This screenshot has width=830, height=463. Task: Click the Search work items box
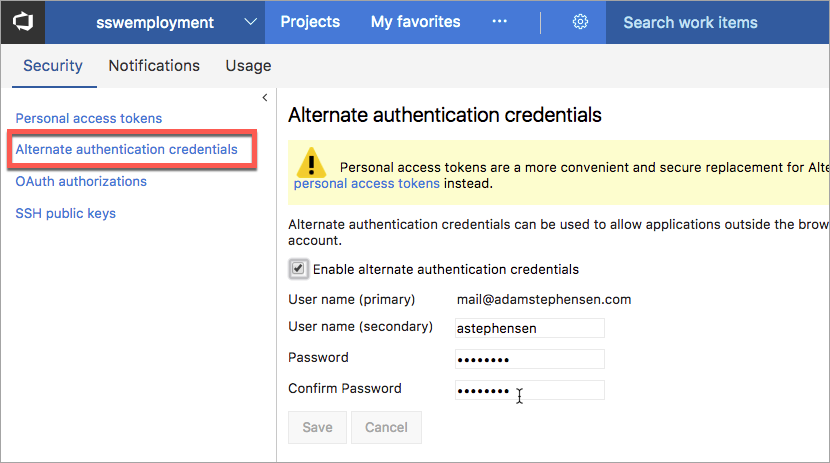[715, 22]
